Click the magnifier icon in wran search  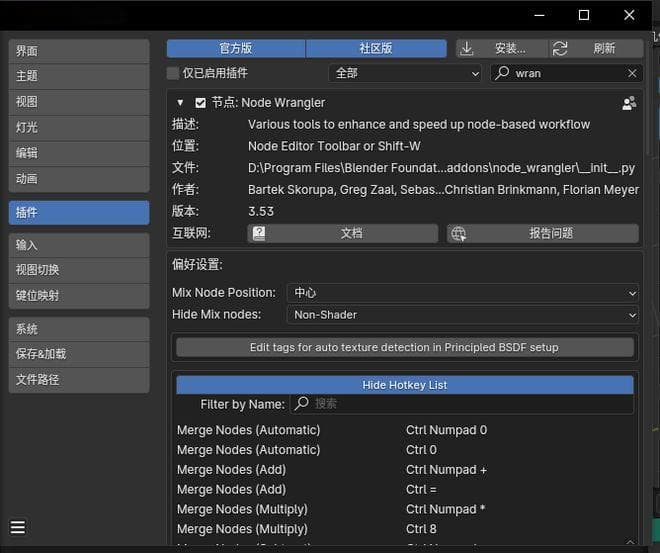click(x=502, y=73)
